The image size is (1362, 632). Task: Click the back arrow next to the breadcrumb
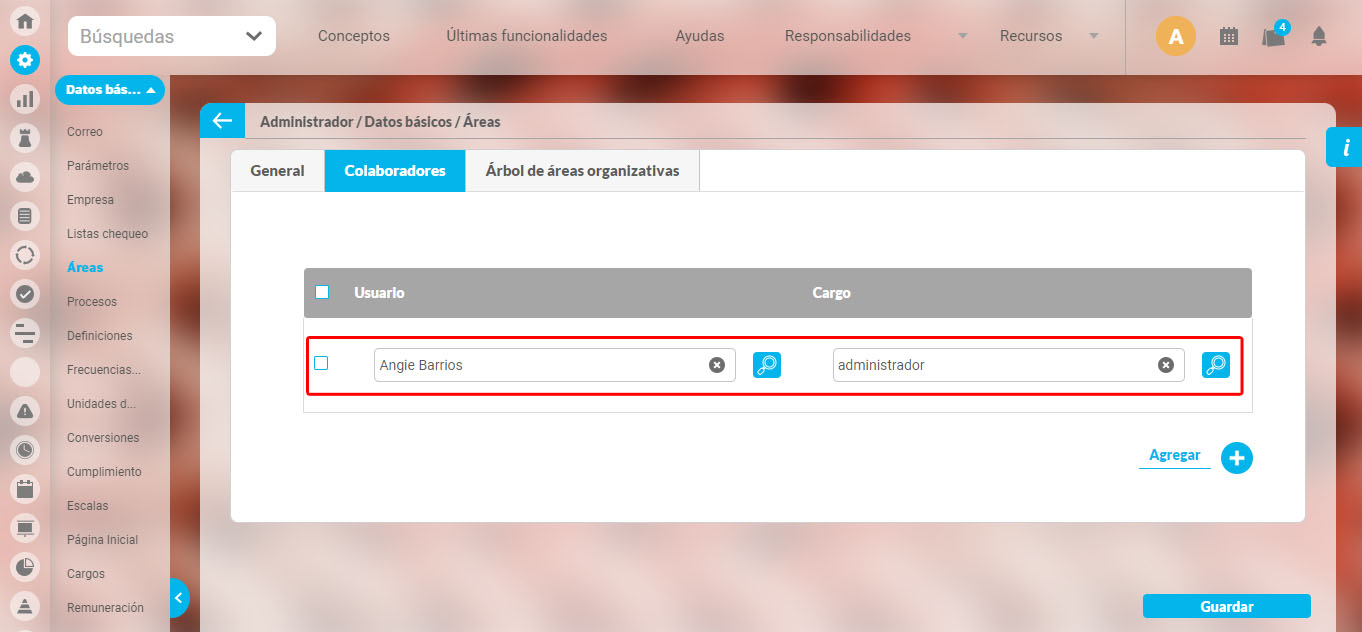pyautogui.click(x=222, y=121)
